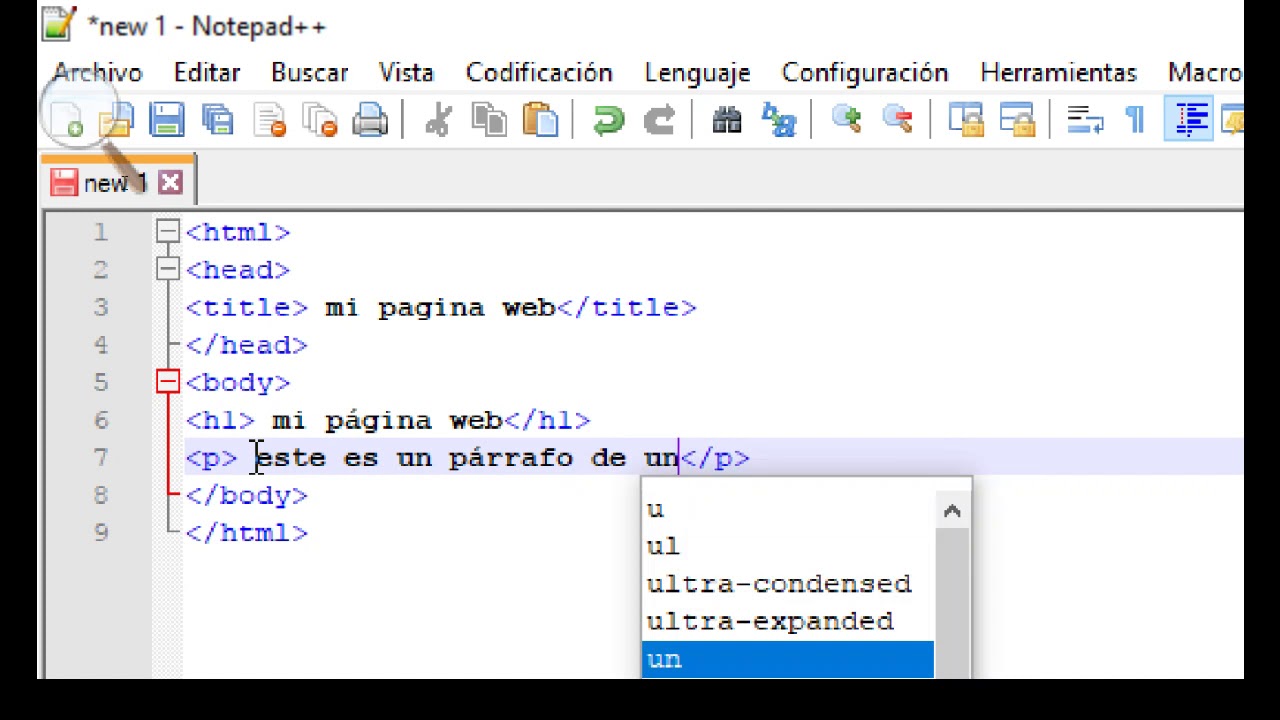Toggle Show all characters pilcrow icon
Image resolution: width=1280 pixels, height=720 pixels.
tap(1135, 120)
